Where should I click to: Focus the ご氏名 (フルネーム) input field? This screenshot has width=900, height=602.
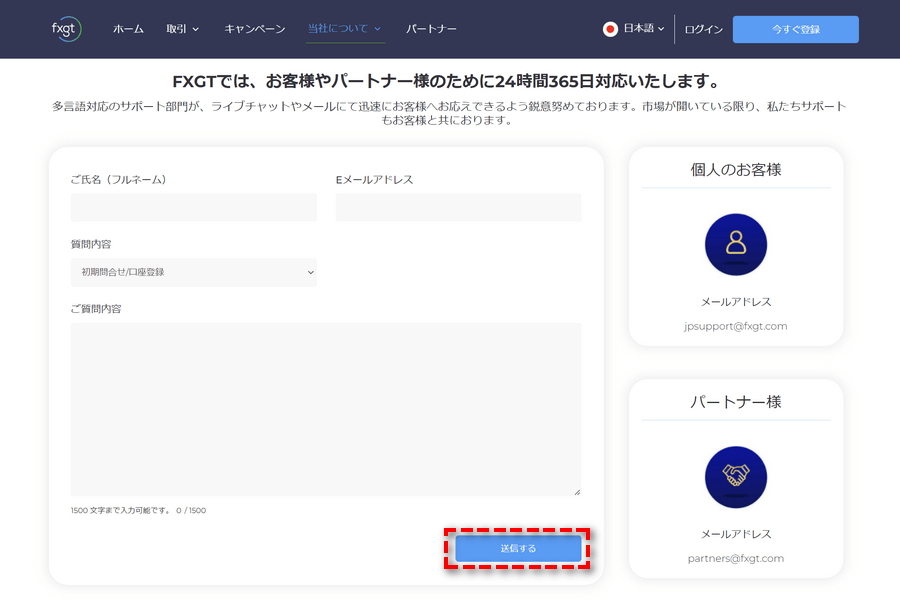click(194, 207)
